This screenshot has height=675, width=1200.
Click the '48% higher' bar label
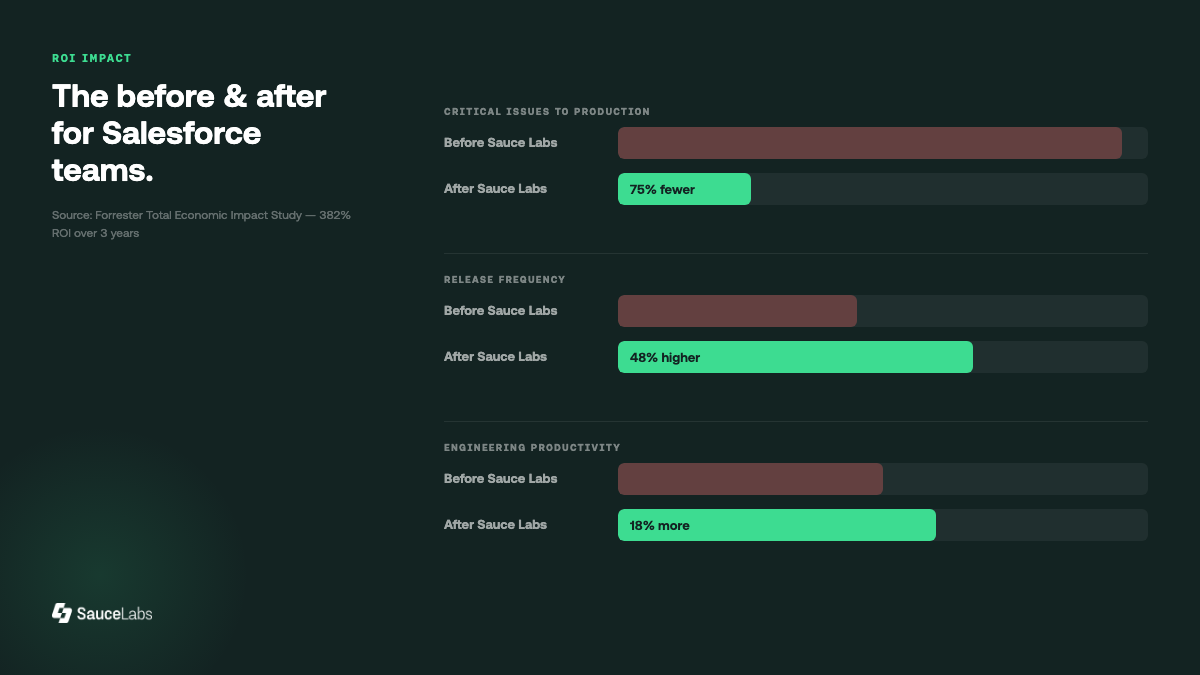pos(665,357)
